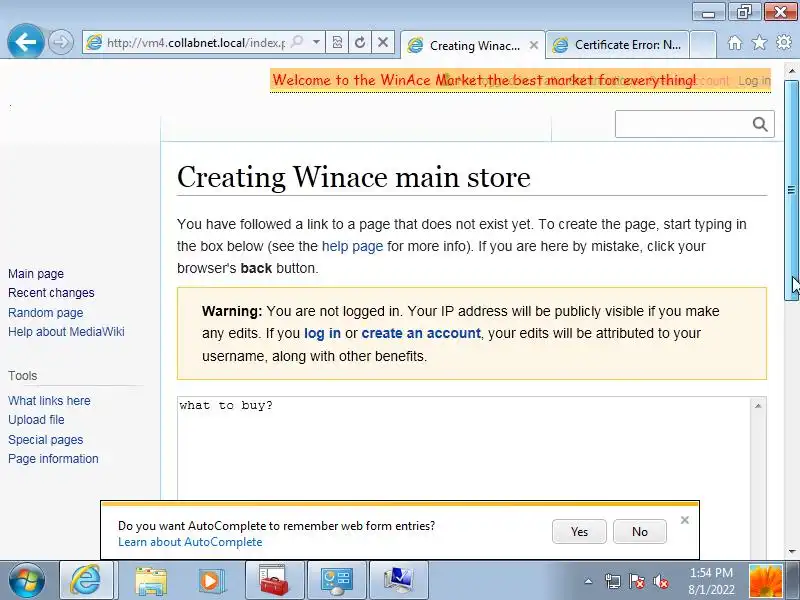This screenshot has height=600, width=800.
Task: Close the Creating Winac... tab
Action: [534, 45]
